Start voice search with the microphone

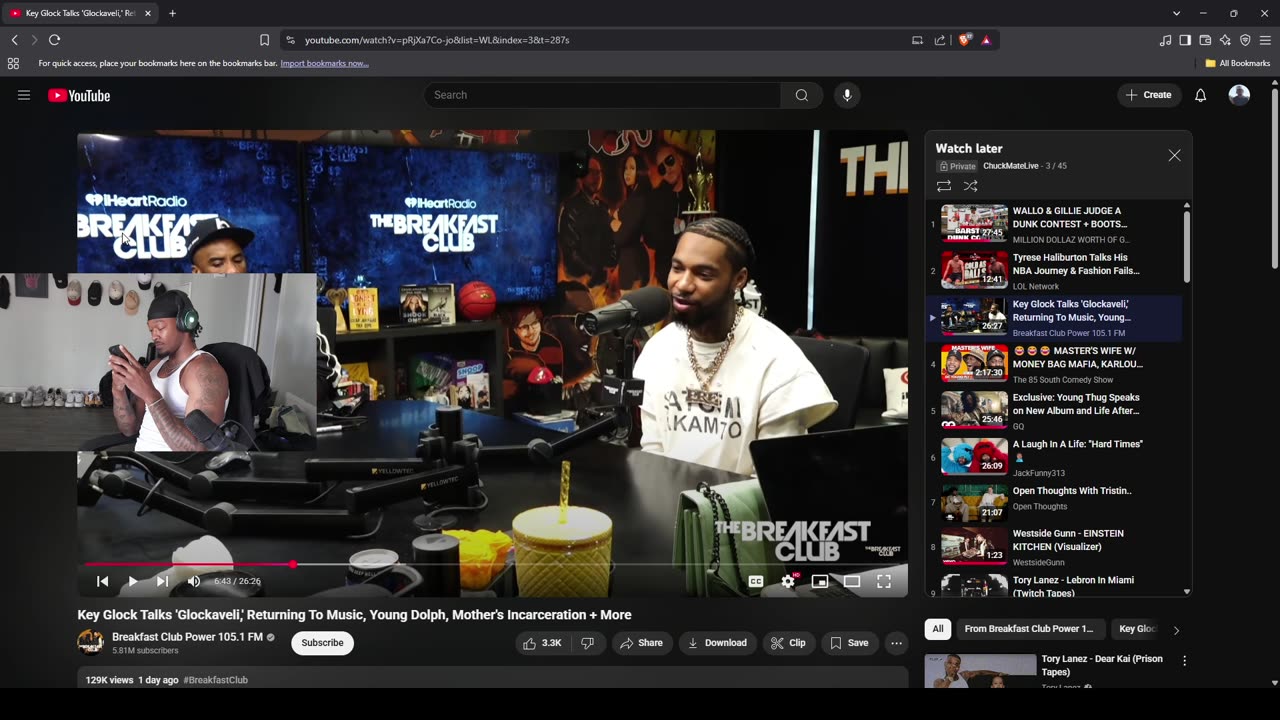click(x=847, y=95)
